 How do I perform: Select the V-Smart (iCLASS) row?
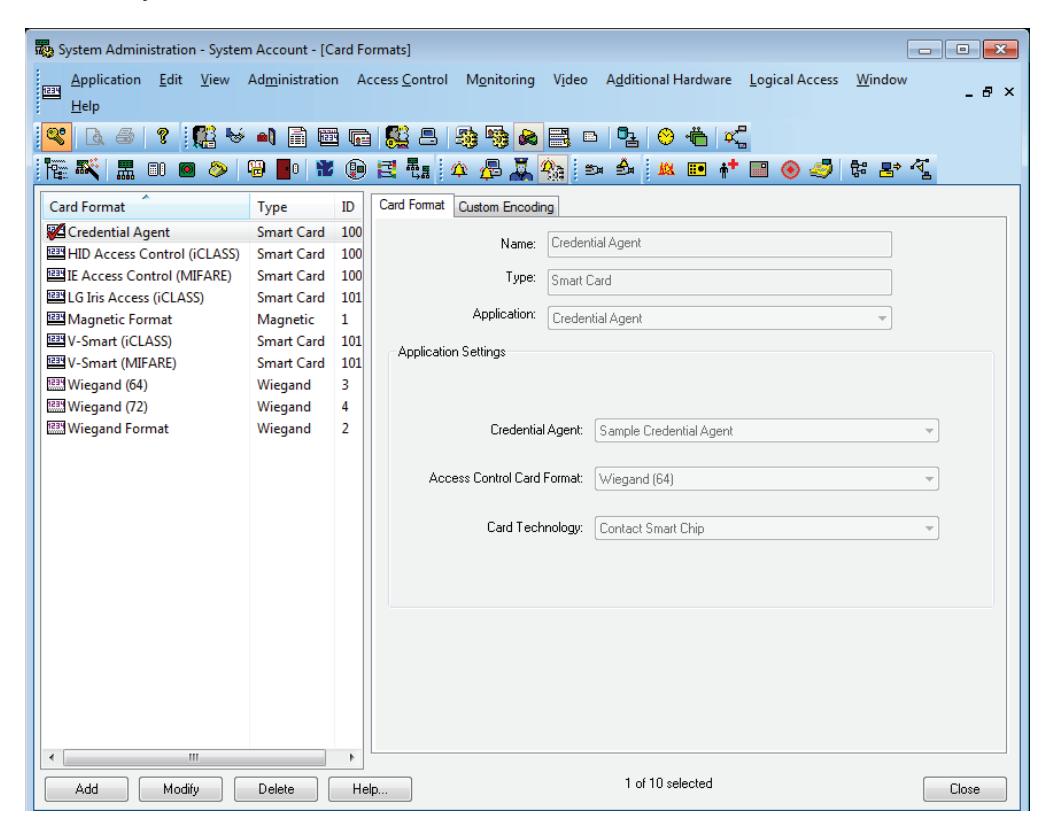203,341
